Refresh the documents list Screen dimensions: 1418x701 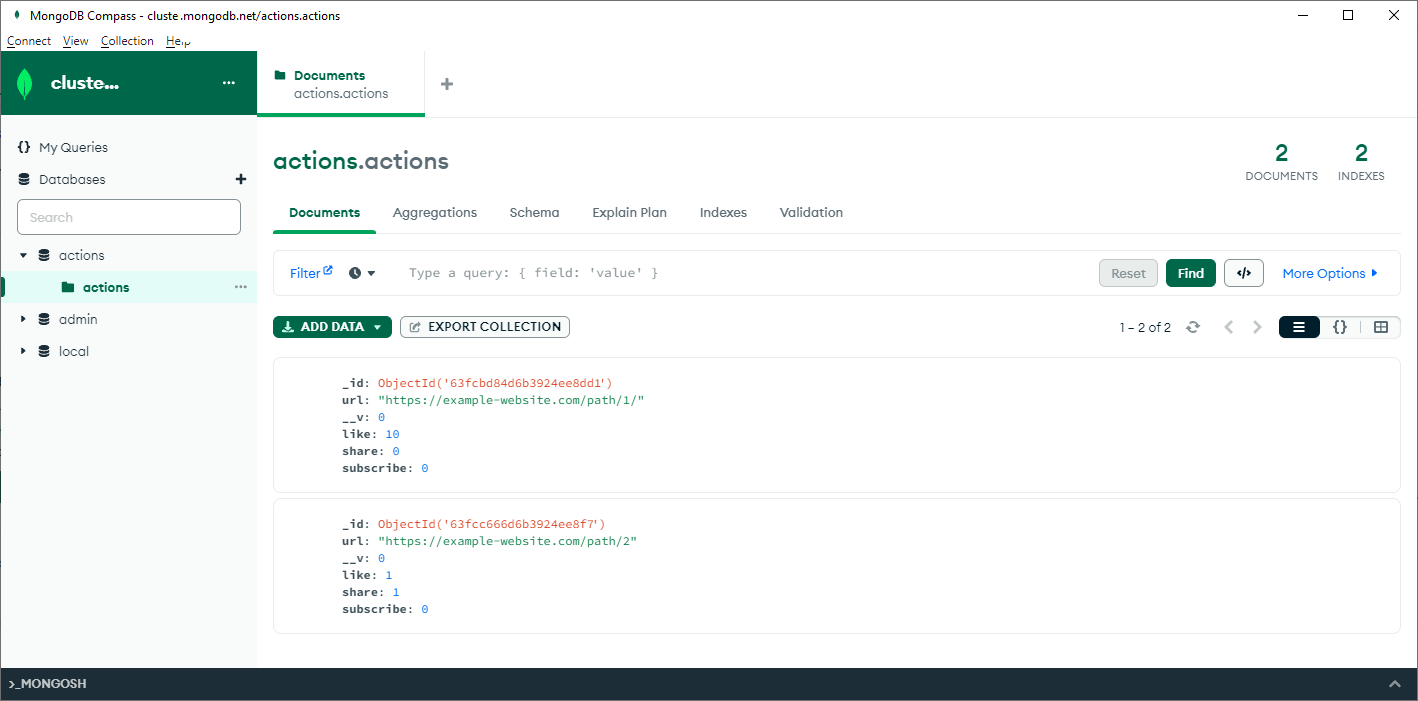pyautogui.click(x=1193, y=327)
